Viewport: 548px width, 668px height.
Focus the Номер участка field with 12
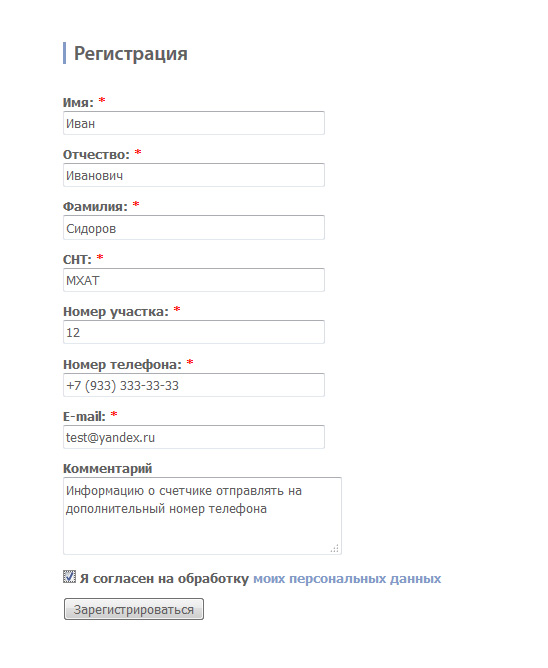click(194, 332)
